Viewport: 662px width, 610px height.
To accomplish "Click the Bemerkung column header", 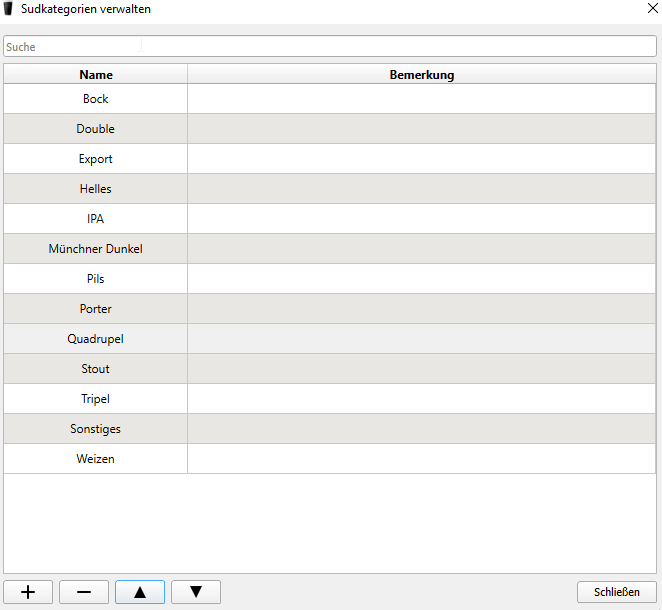I will point(421,75).
